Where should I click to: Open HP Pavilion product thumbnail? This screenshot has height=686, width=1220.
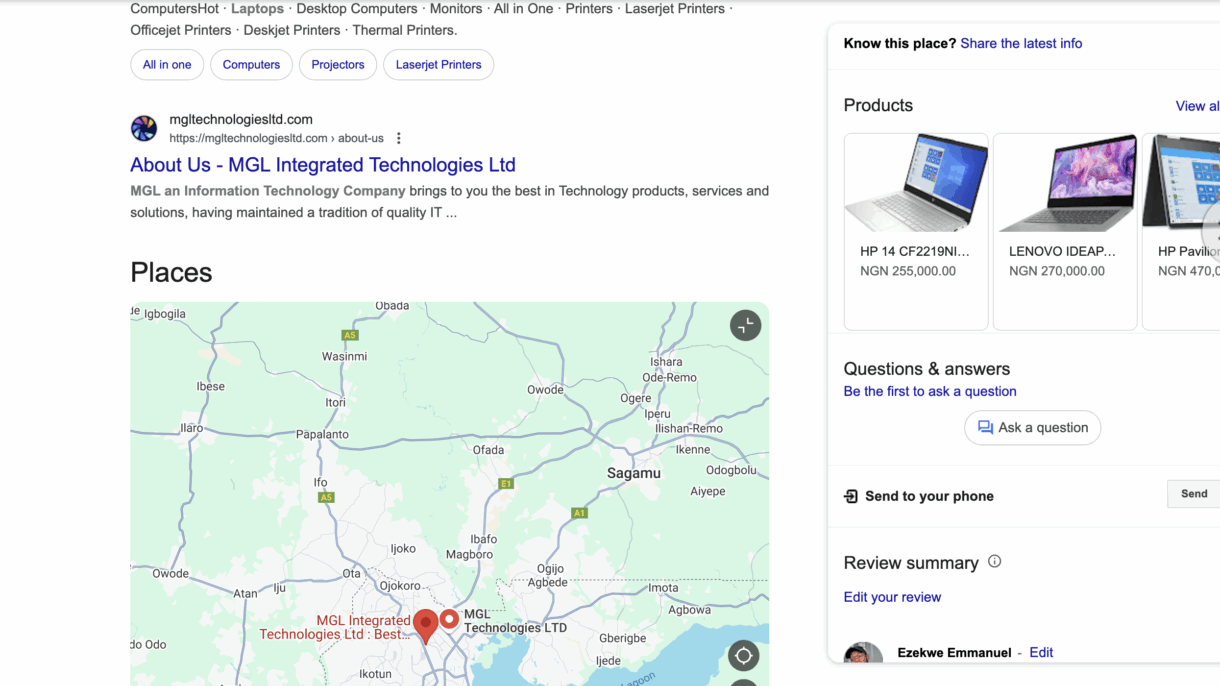[1181, 183]
